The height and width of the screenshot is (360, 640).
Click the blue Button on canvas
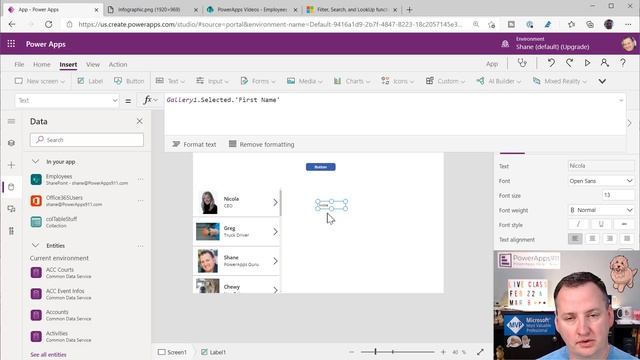321,167
